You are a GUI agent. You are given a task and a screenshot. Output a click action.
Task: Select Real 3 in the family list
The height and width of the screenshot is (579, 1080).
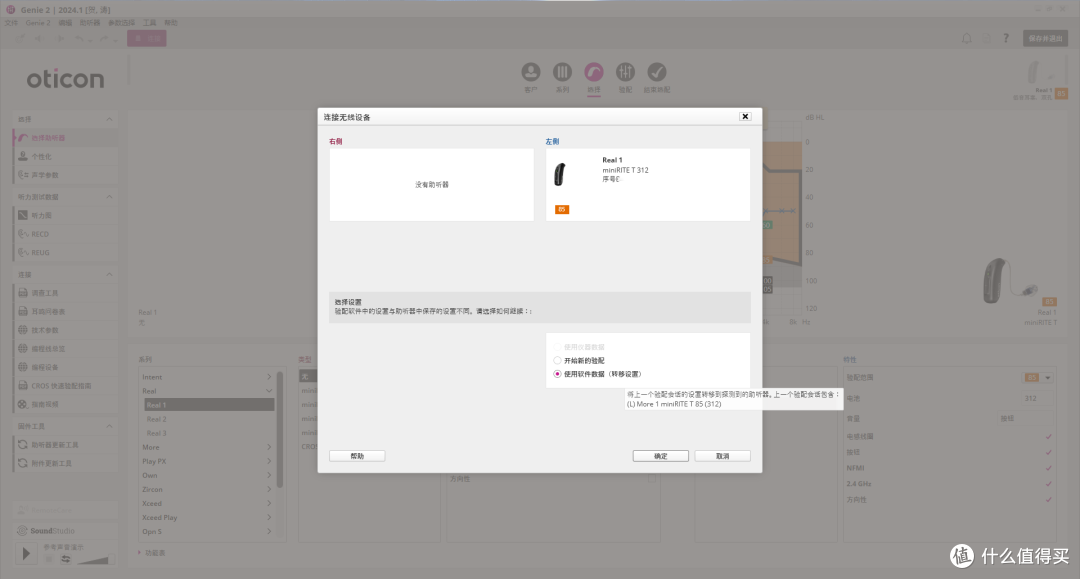(209, 433)
